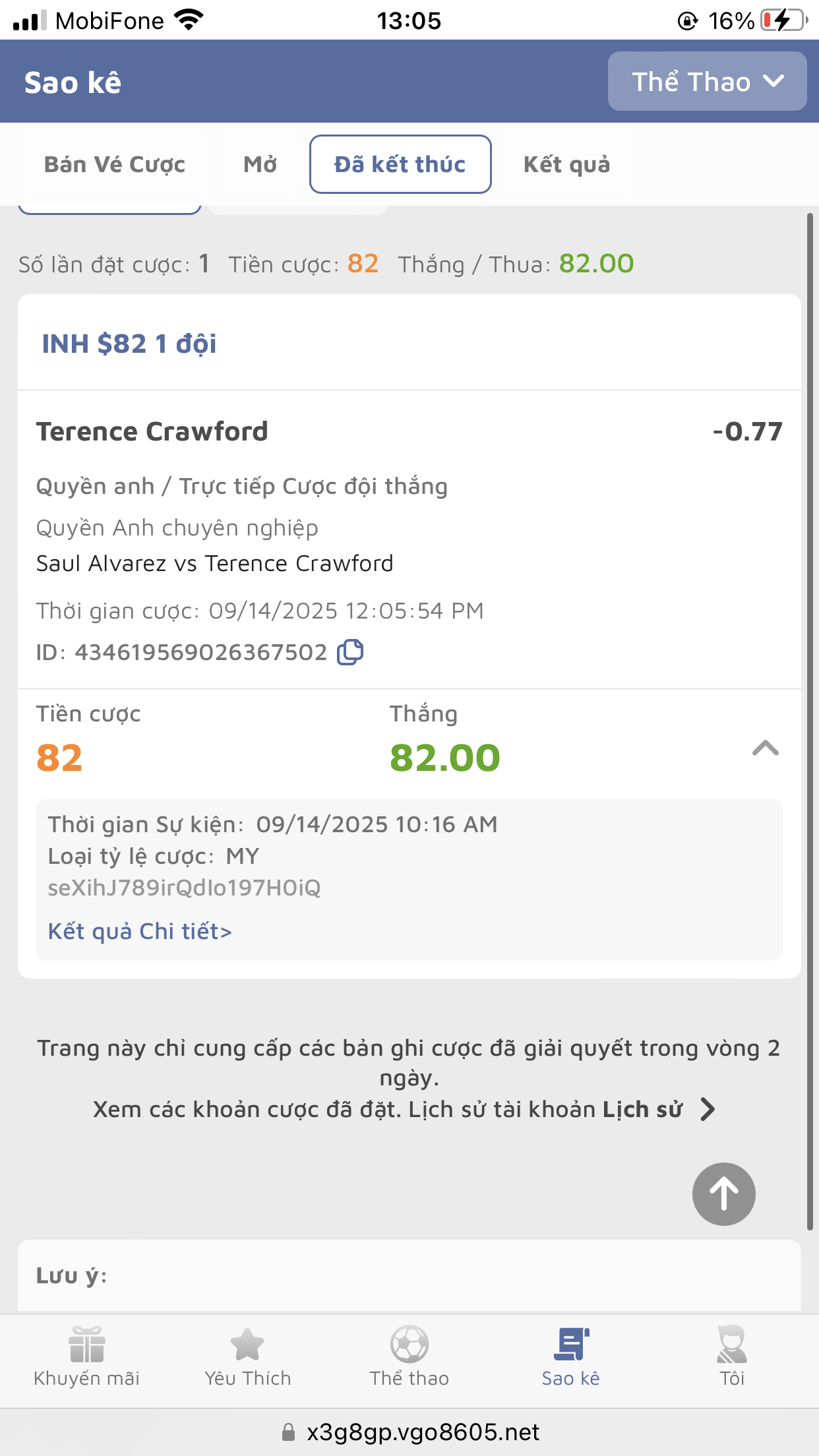Image resolution: width=819 pixels, height=1456 pixels.
Task: Select the Đã kết thúc tab
Action: tap(400, 164)
